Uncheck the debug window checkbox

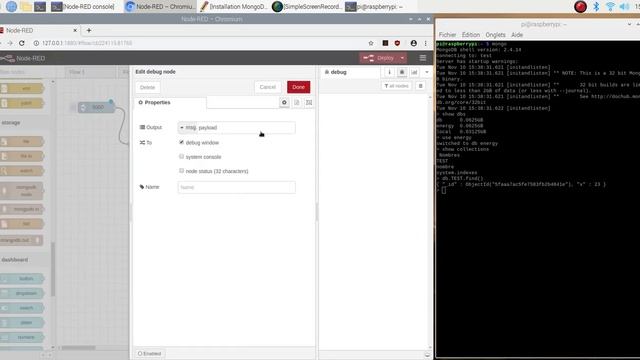point(182,142)
